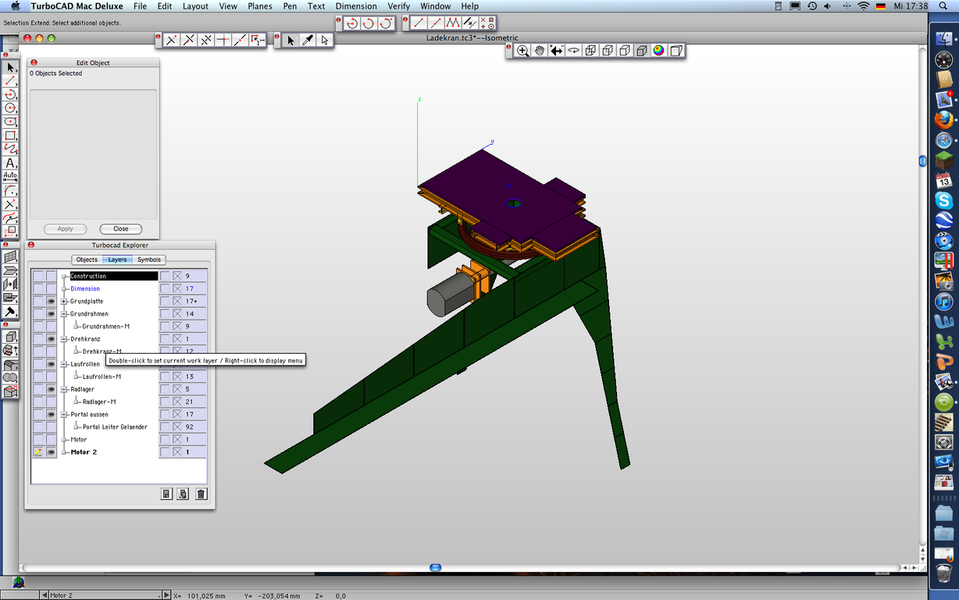Collapse the Portal aussen layer group
Viewport: 959px width, 600px height.
point(65,414)
